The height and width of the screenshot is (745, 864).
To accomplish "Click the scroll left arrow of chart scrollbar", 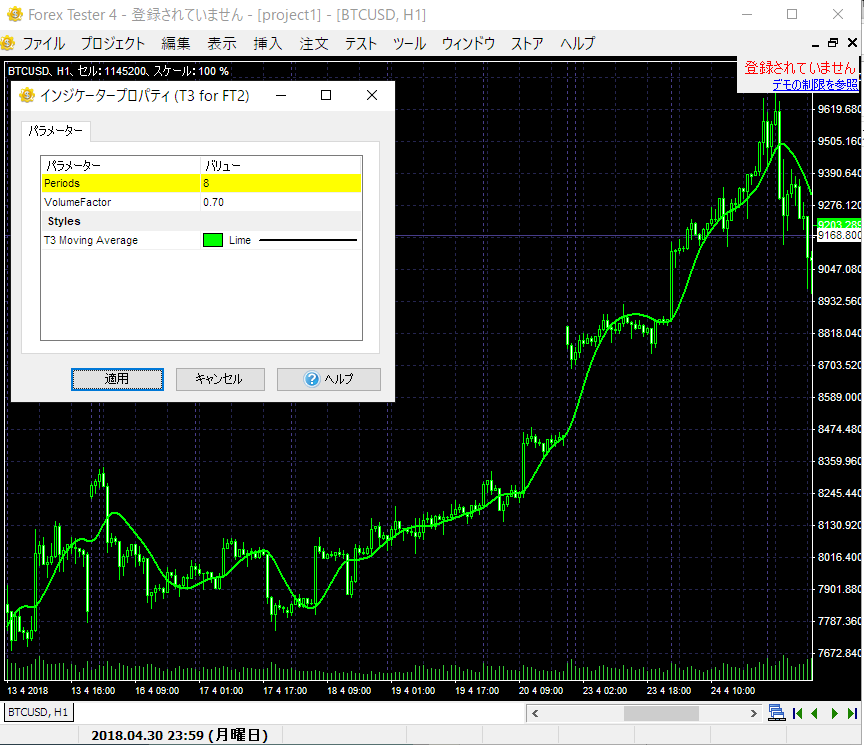I will (534, 714).
